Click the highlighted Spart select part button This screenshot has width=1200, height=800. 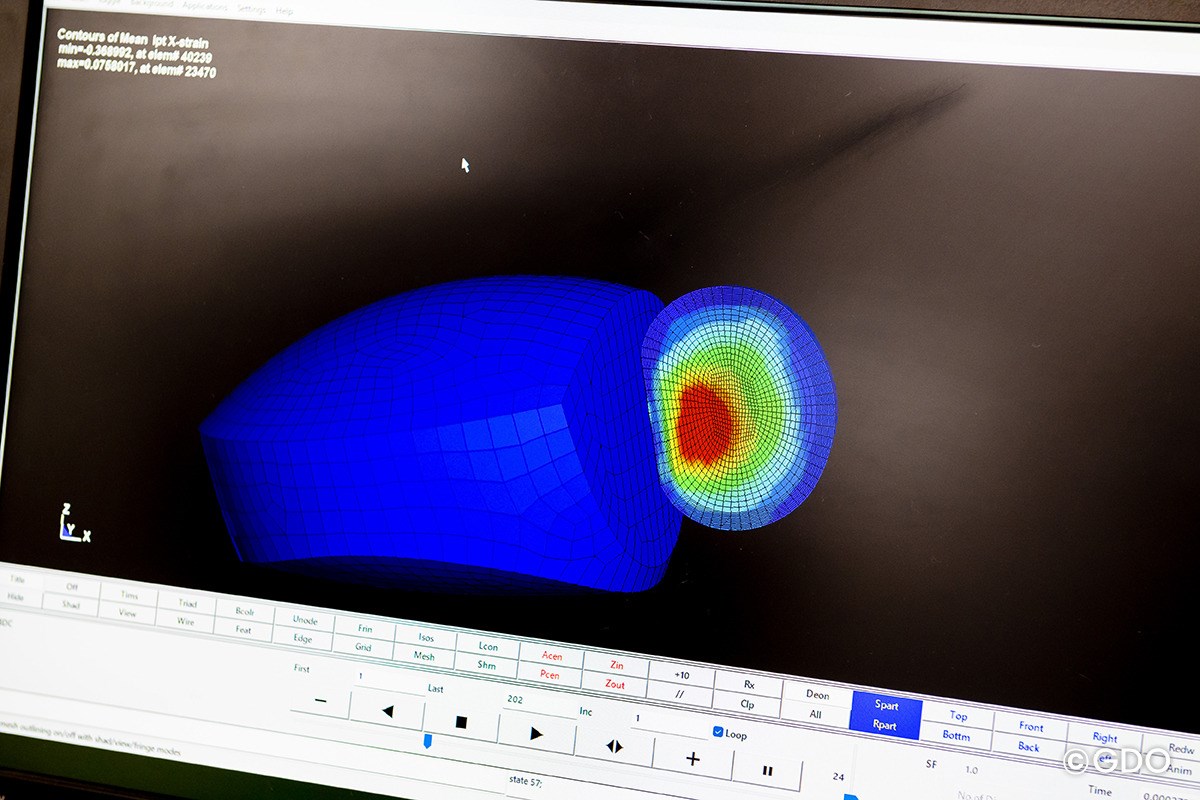[886, 705]
